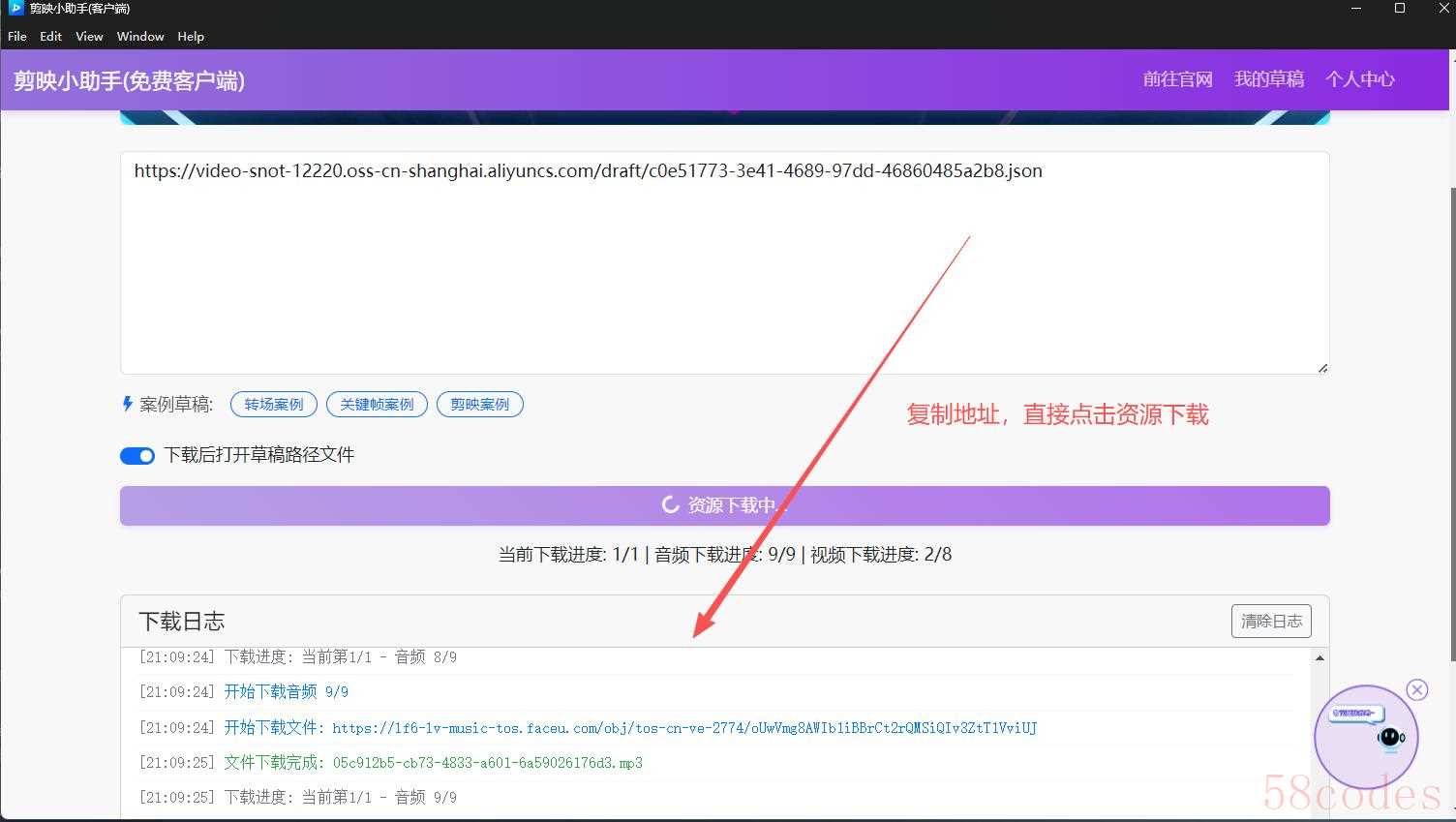Click the spinner icon on 资源下载中 button
This screenshot has width=1456, height=822.
pos(670,505)
